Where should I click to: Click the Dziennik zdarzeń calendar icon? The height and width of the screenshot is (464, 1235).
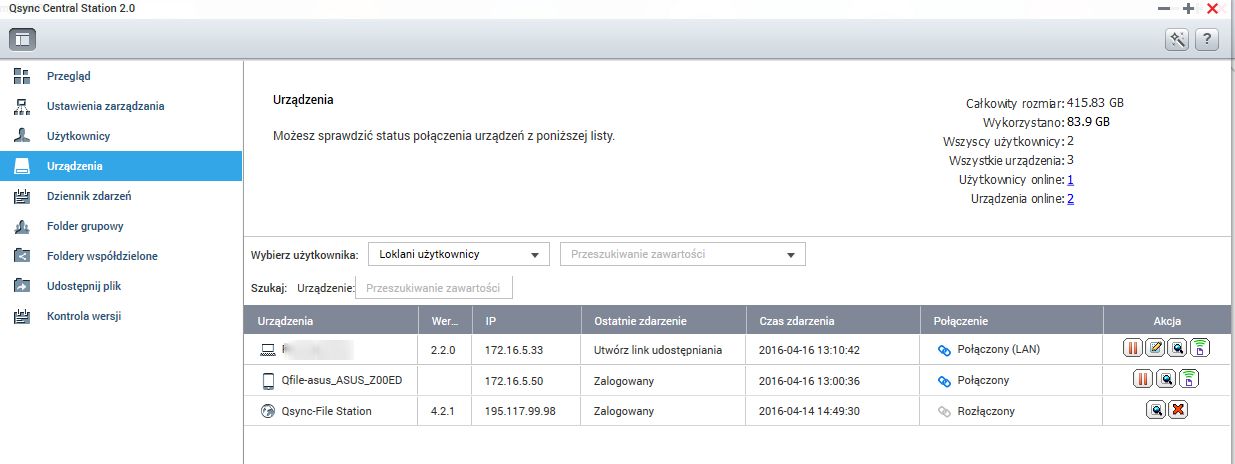(x=22, y=196)
